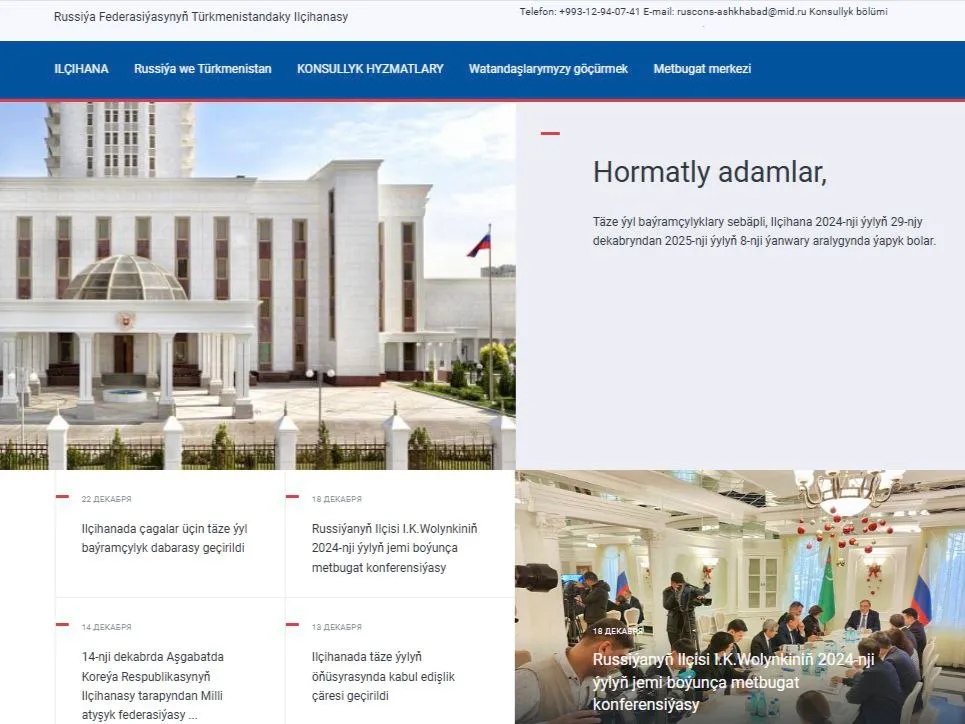
Task: Open the Metbugat merkezi menu
Action: [x=702, y=69]
